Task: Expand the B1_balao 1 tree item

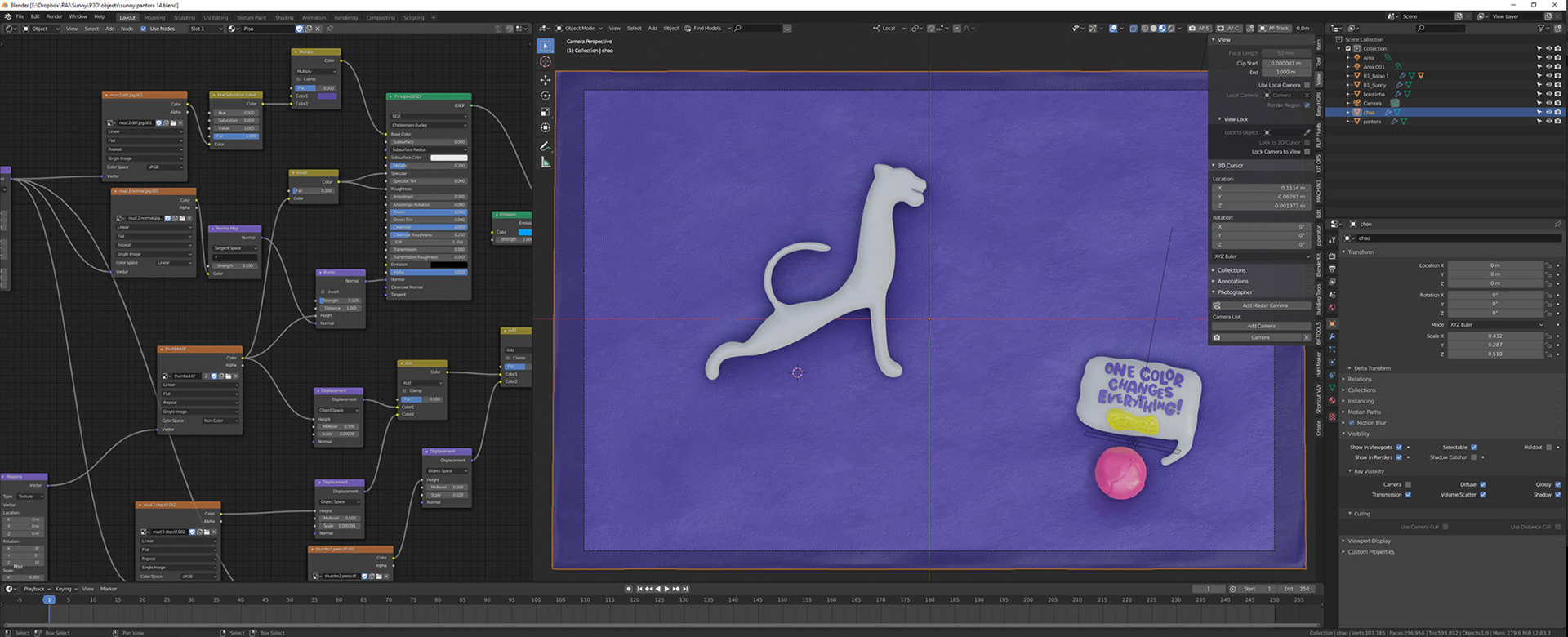Action: coord(1348,76)
